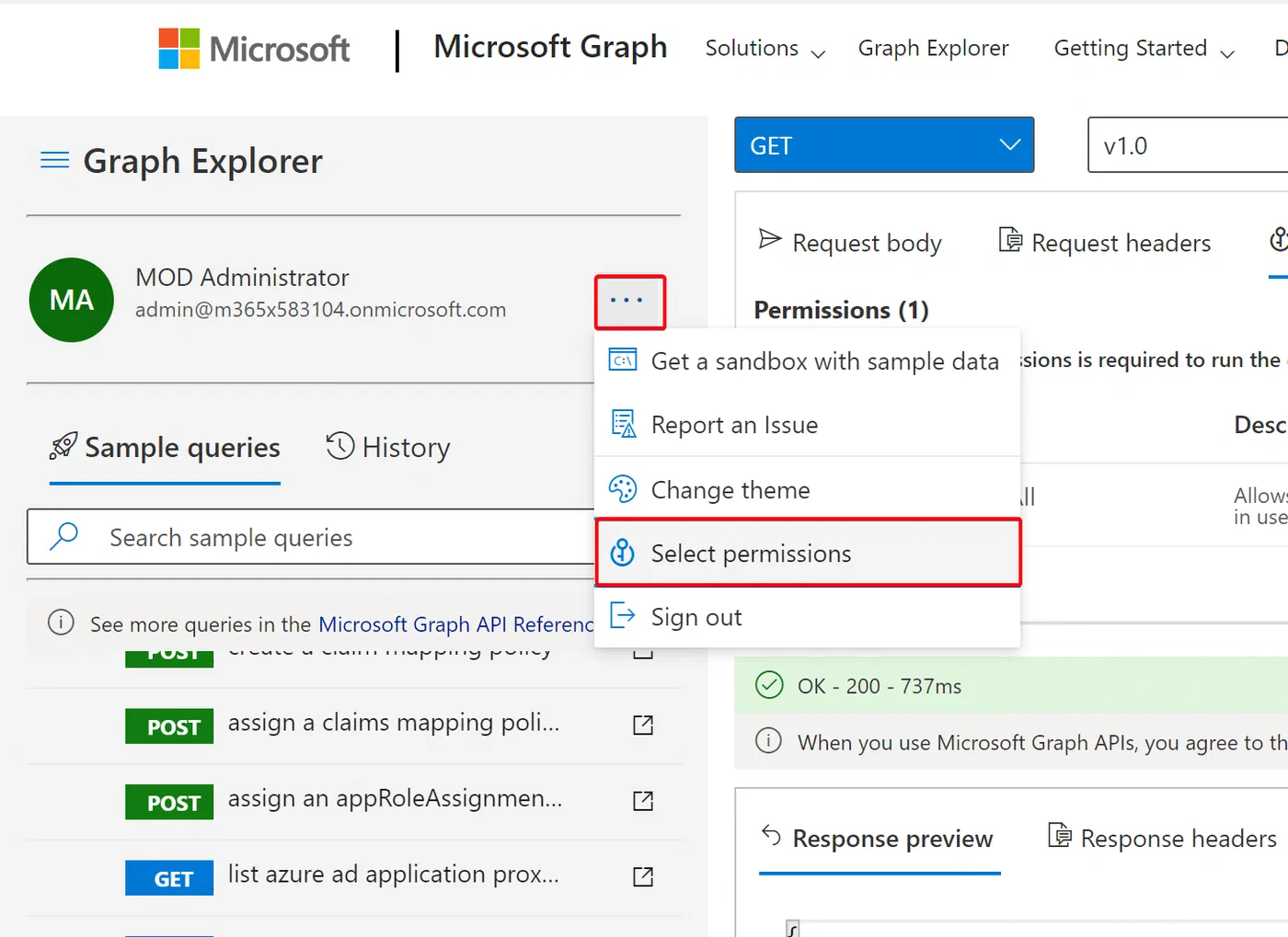Click the History clock icon
The image size is (1288, 937).
[x=340, y=446]
